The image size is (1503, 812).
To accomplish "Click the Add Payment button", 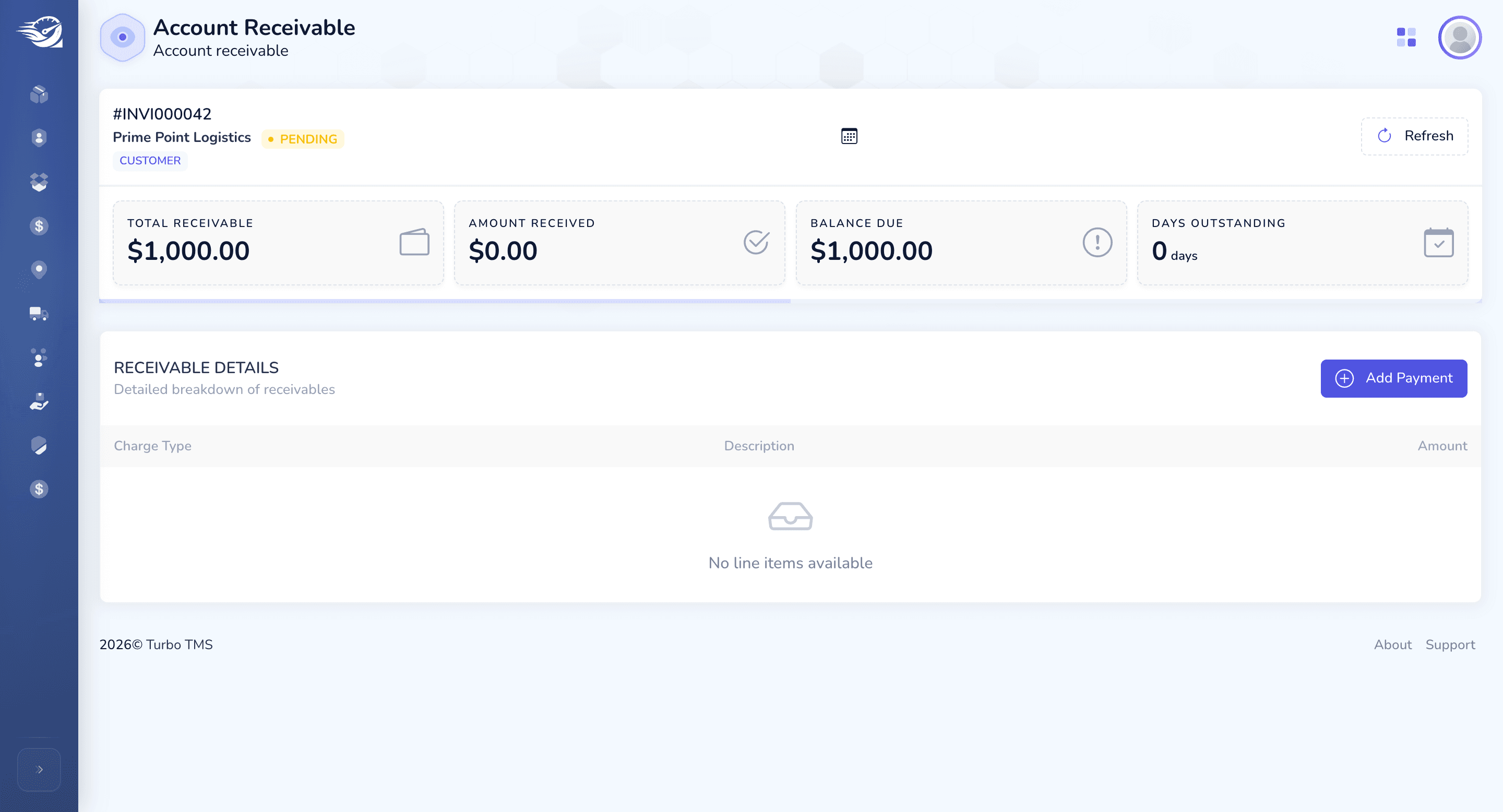I will pyautogui.click(x=1394, y=378).
